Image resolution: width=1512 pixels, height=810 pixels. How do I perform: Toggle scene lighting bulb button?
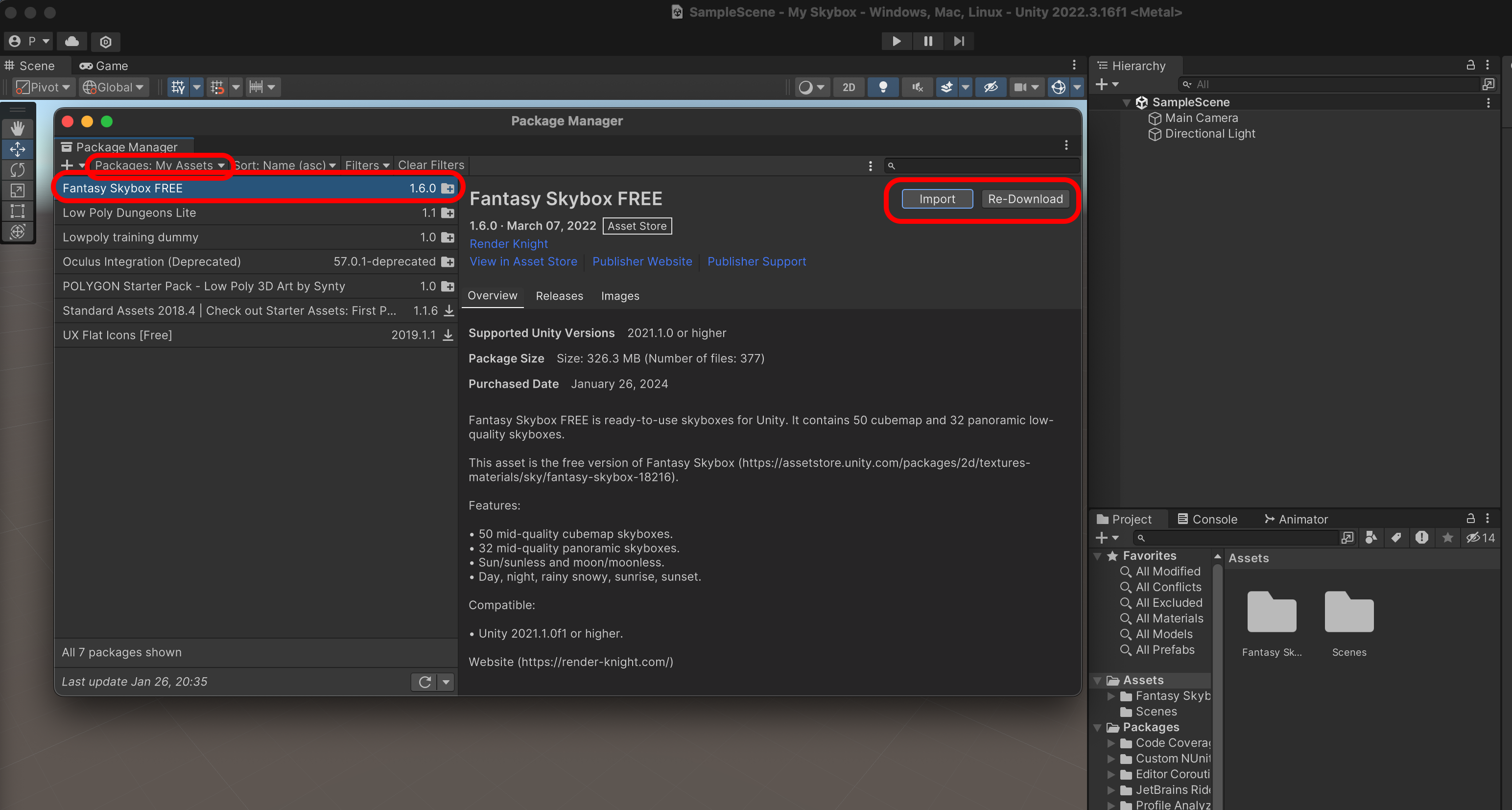pyautogui.click(x=882, y=88)
